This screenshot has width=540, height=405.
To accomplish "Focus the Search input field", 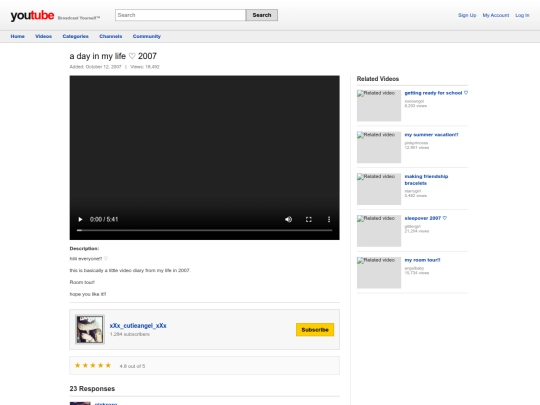I will (180, 15).
